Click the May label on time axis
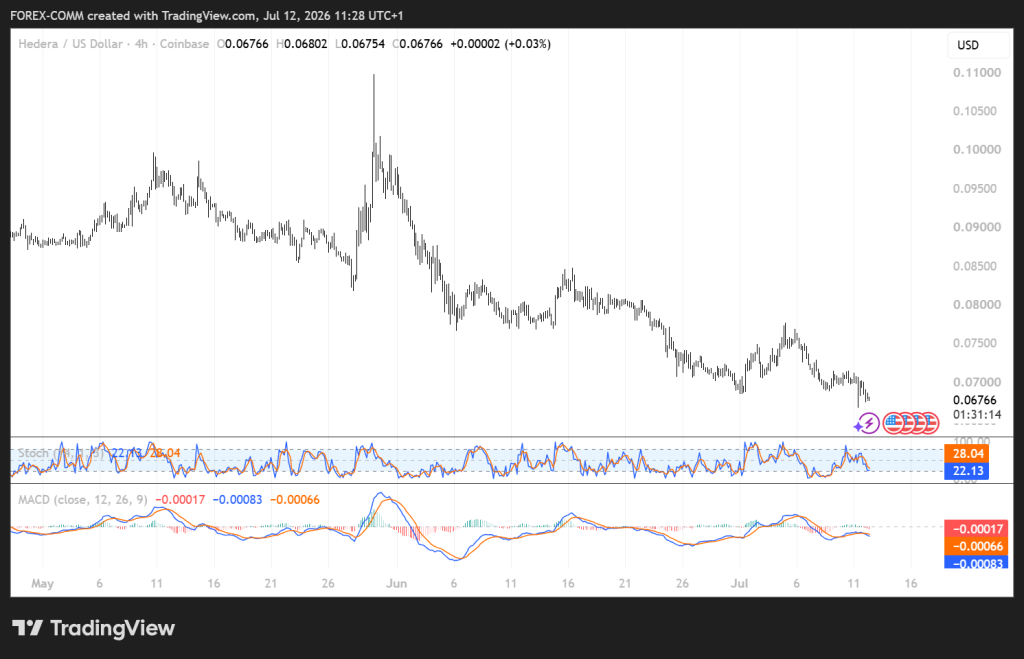The image size is (1024, 659). (42, 583)
